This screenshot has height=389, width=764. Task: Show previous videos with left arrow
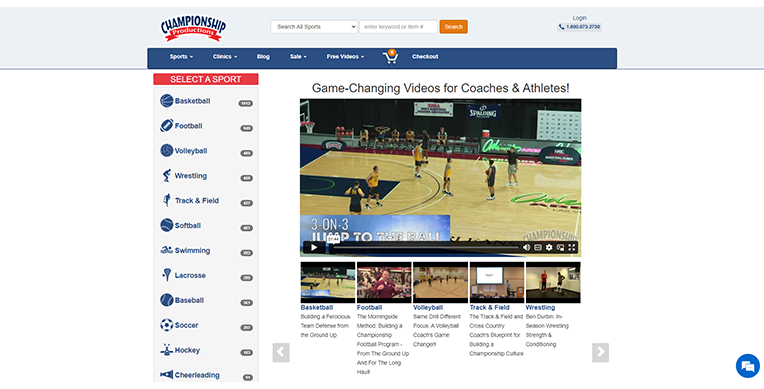coord(281,352)
